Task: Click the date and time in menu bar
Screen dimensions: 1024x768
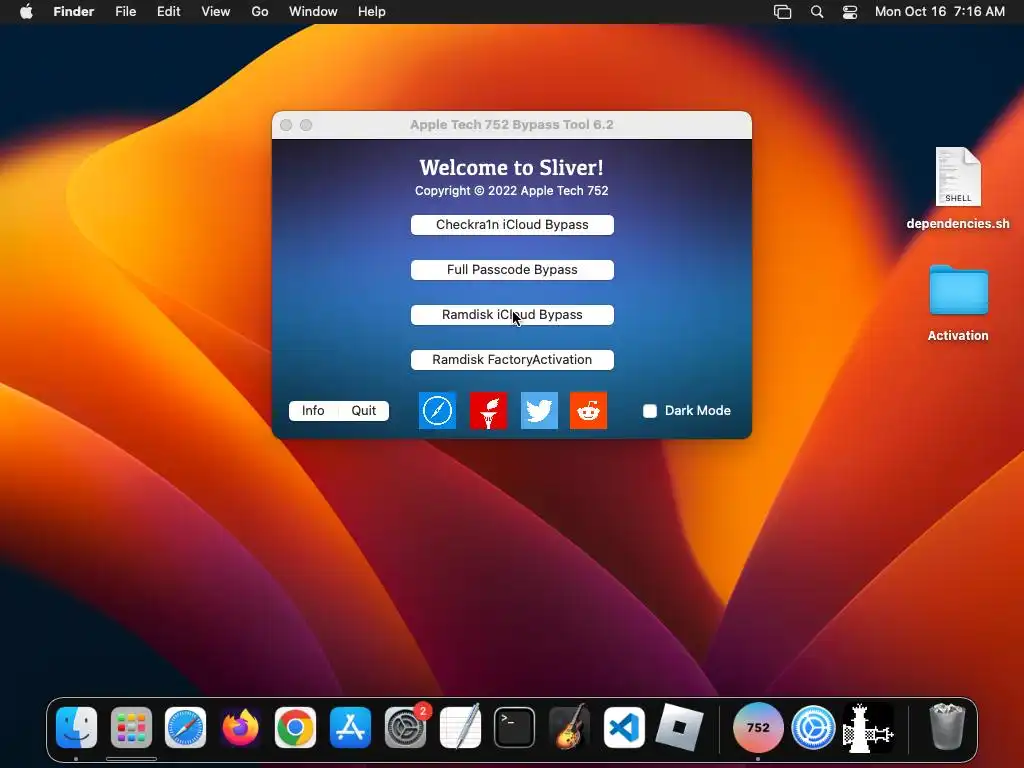Action: [x=940, y=12]
